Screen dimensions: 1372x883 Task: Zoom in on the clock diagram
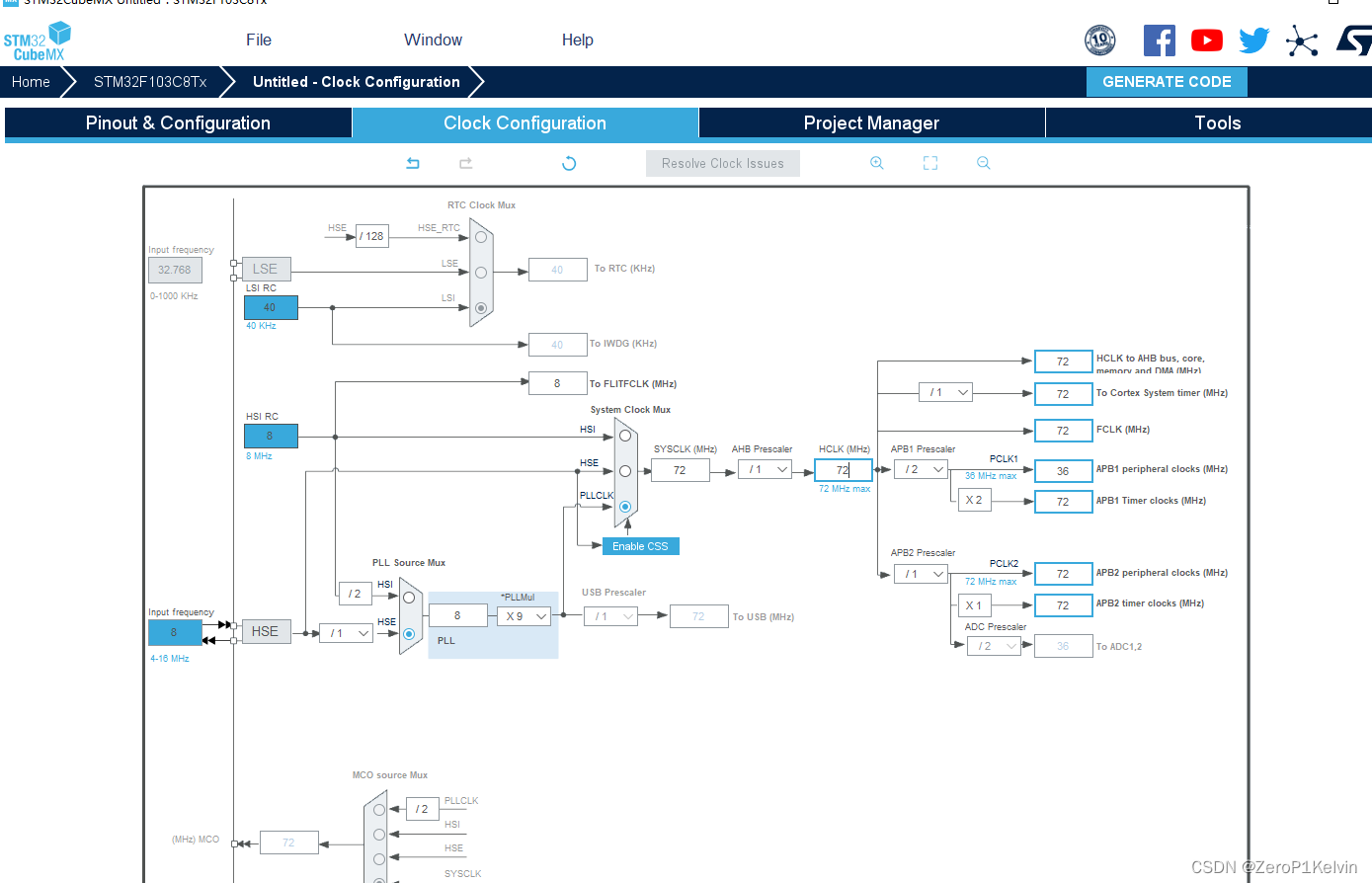click(x=876, y=163)
